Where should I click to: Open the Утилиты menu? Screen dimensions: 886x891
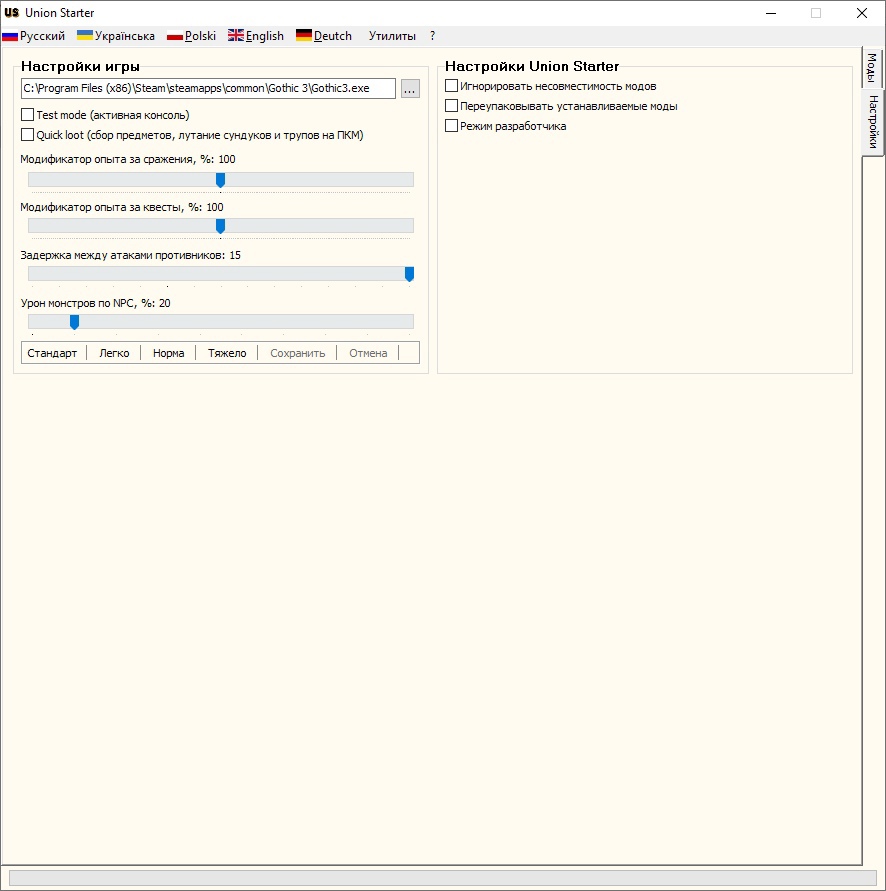392,36
